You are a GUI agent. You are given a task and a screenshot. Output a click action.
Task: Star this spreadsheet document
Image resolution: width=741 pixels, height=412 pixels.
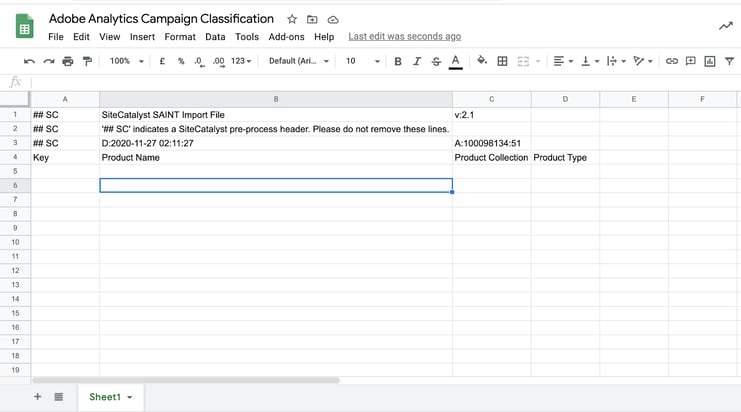click(x=292, y=19)
